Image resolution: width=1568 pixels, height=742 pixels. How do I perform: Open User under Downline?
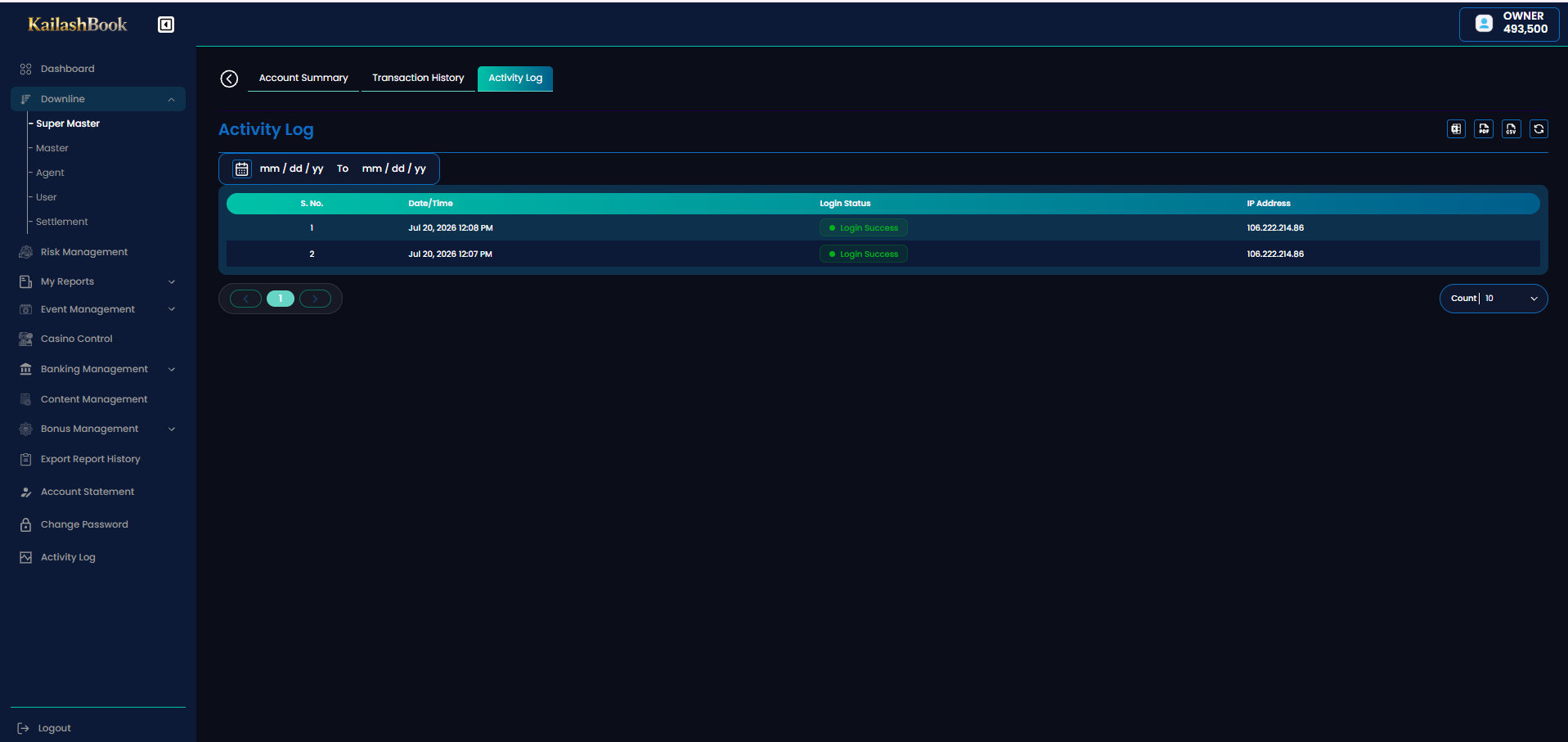click(47, 197)
